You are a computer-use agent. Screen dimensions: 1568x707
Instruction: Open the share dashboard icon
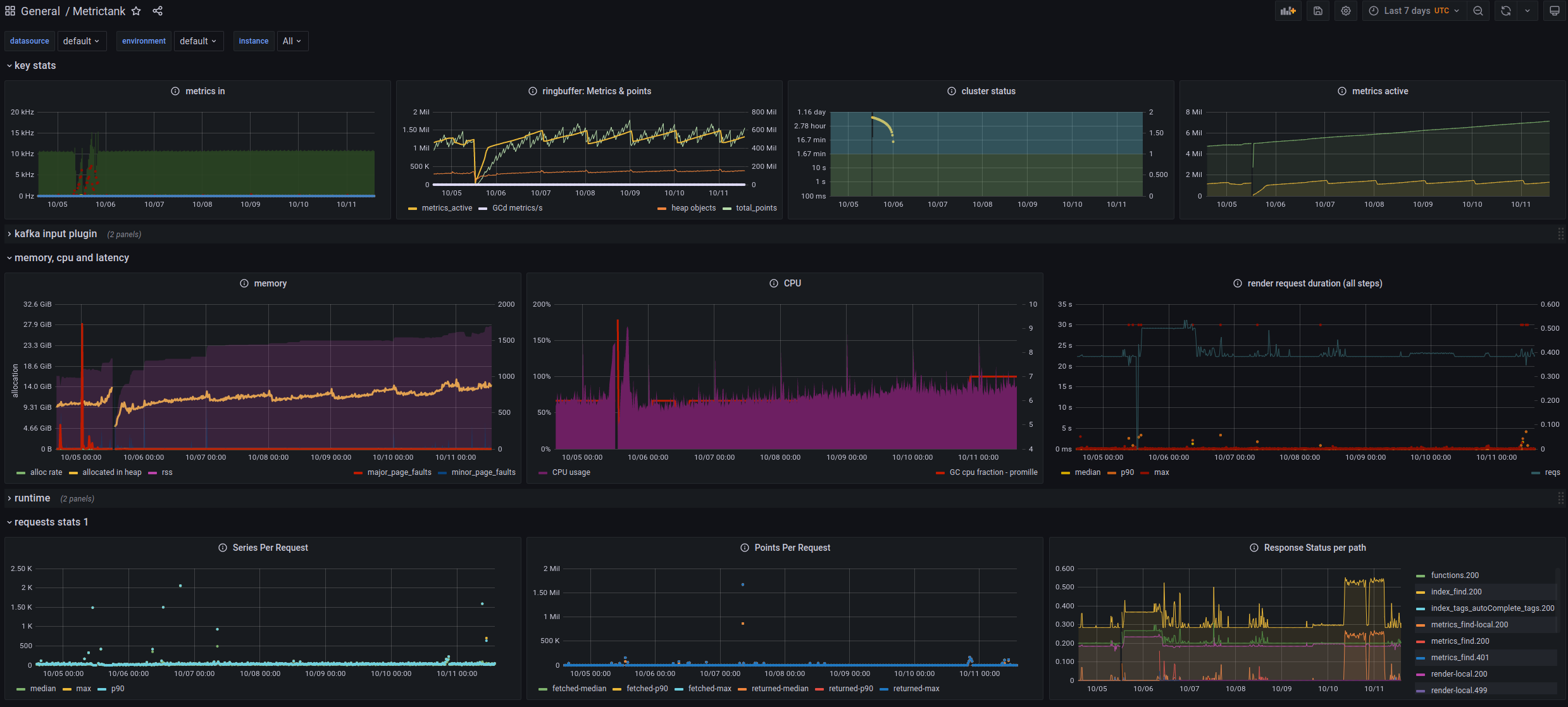pos(157,11)
